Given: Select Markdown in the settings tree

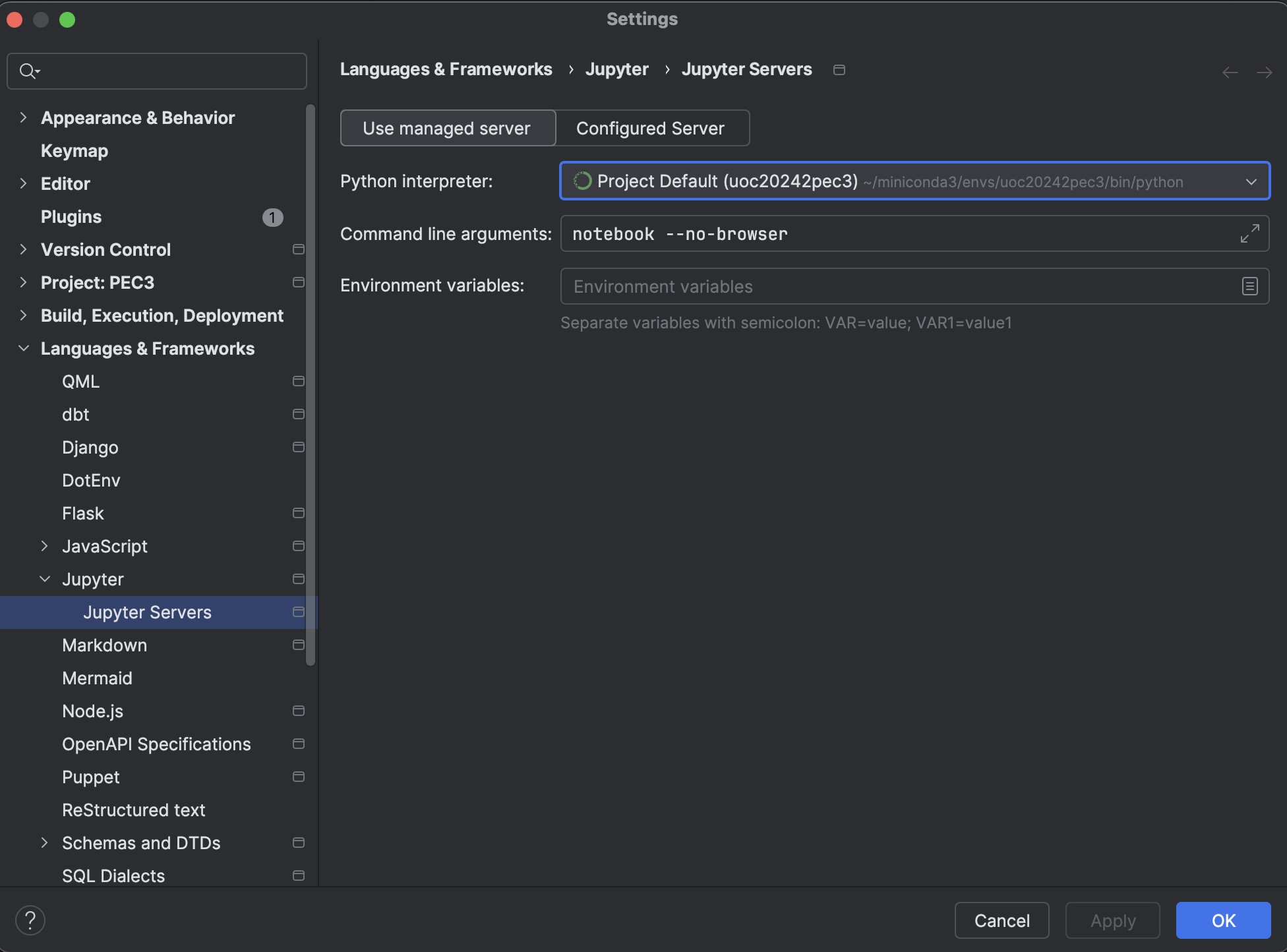Looking at the screenshot, I should [104, 645].
